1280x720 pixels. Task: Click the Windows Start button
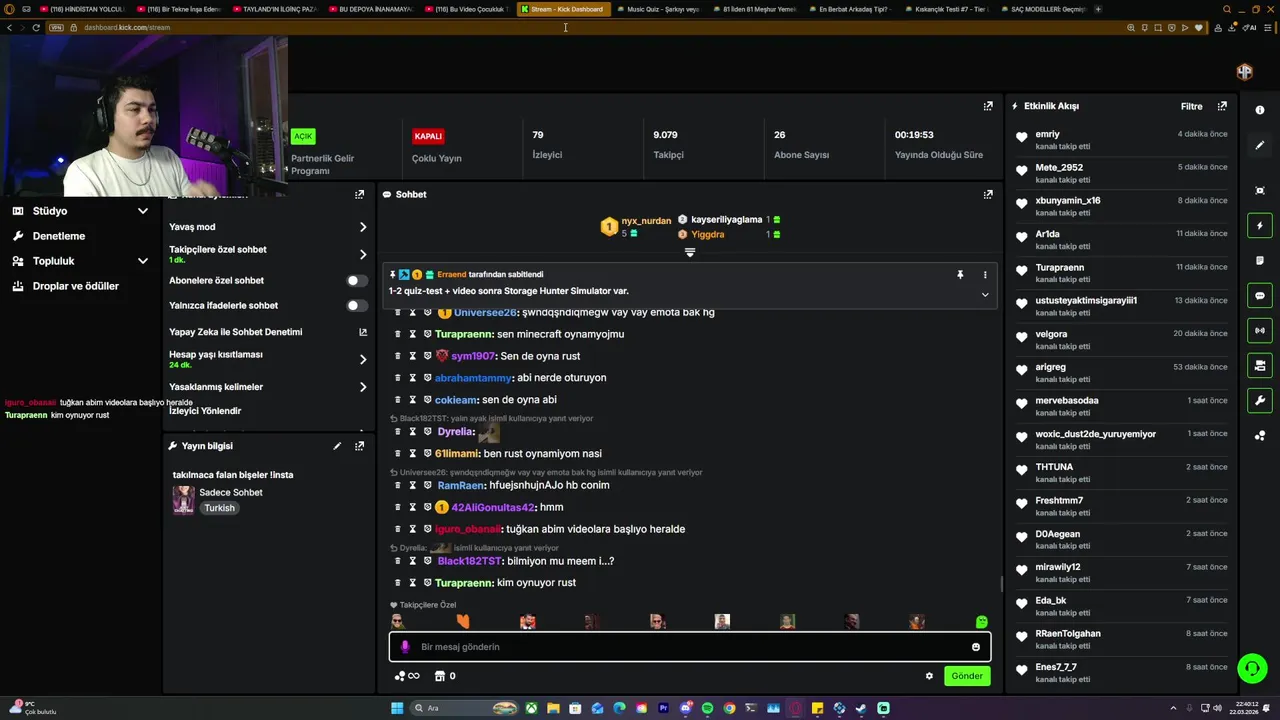coord(397,708)
